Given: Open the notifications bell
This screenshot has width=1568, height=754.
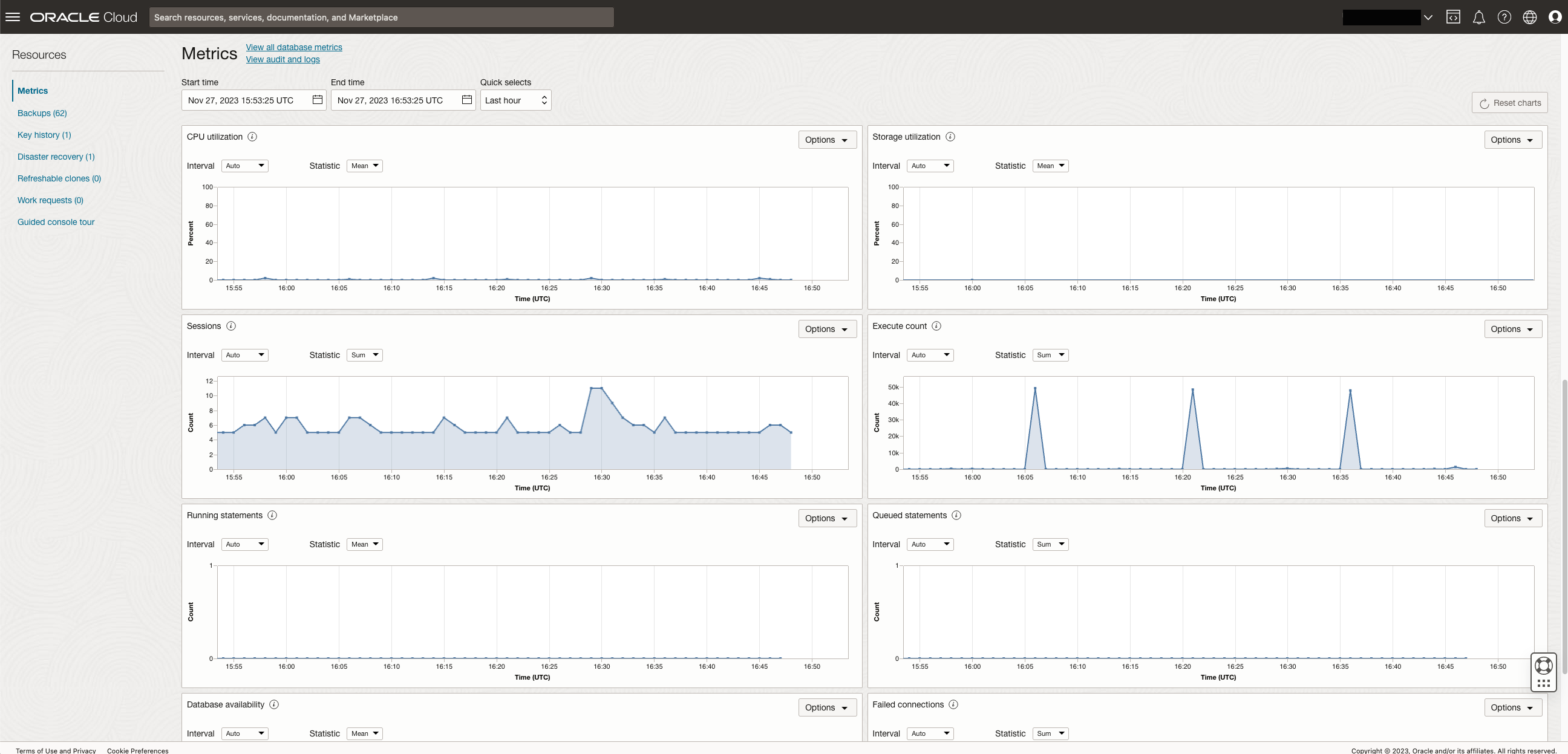Looking at the screenshot, I should tap(1478, 17).
